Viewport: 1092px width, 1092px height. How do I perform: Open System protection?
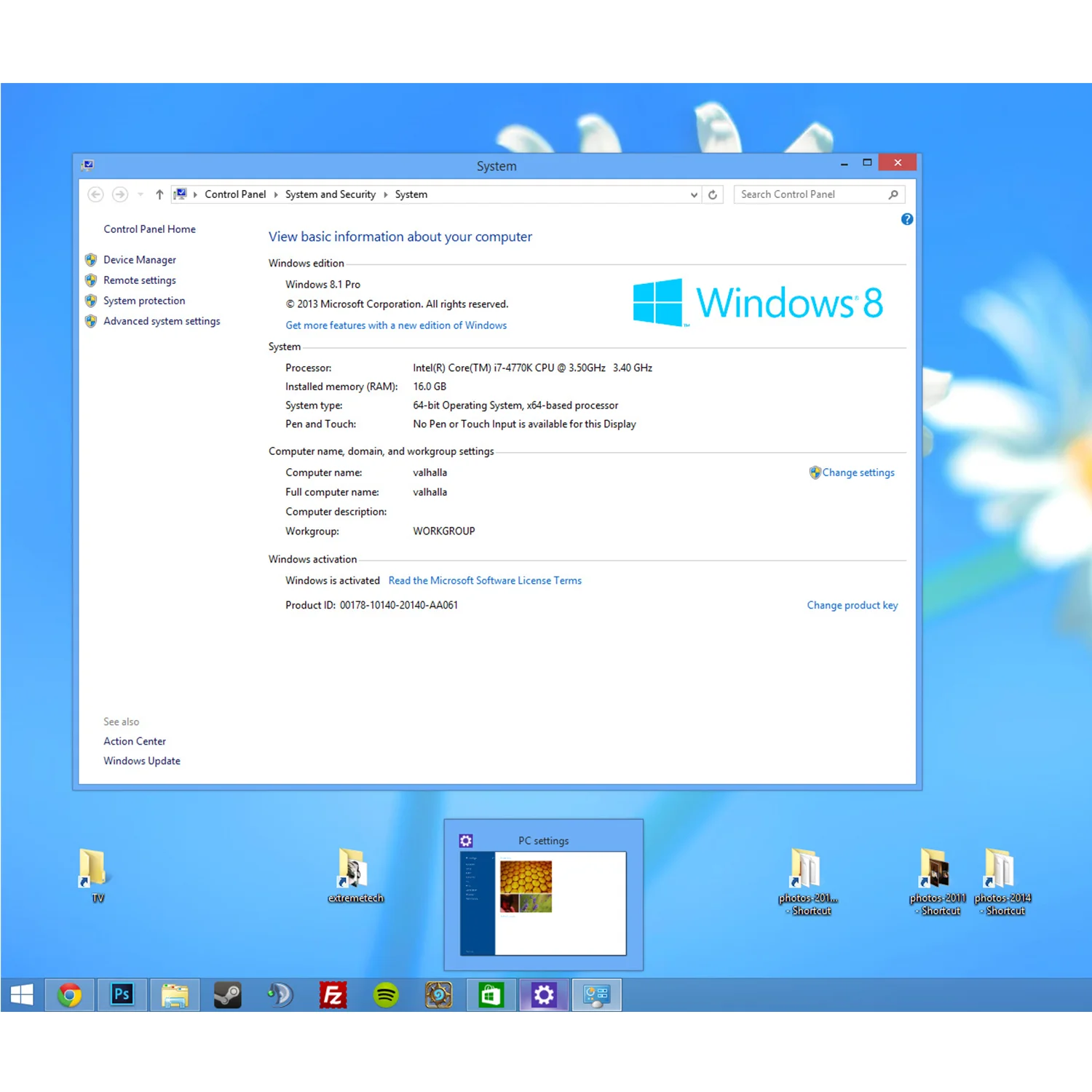coord(144,301)
